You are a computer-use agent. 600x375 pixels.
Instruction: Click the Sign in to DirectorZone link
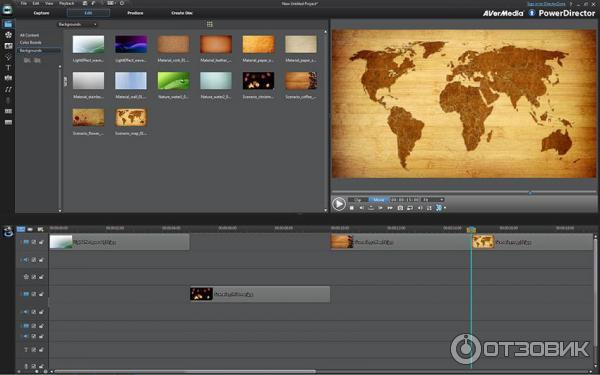tap(546, 3)
